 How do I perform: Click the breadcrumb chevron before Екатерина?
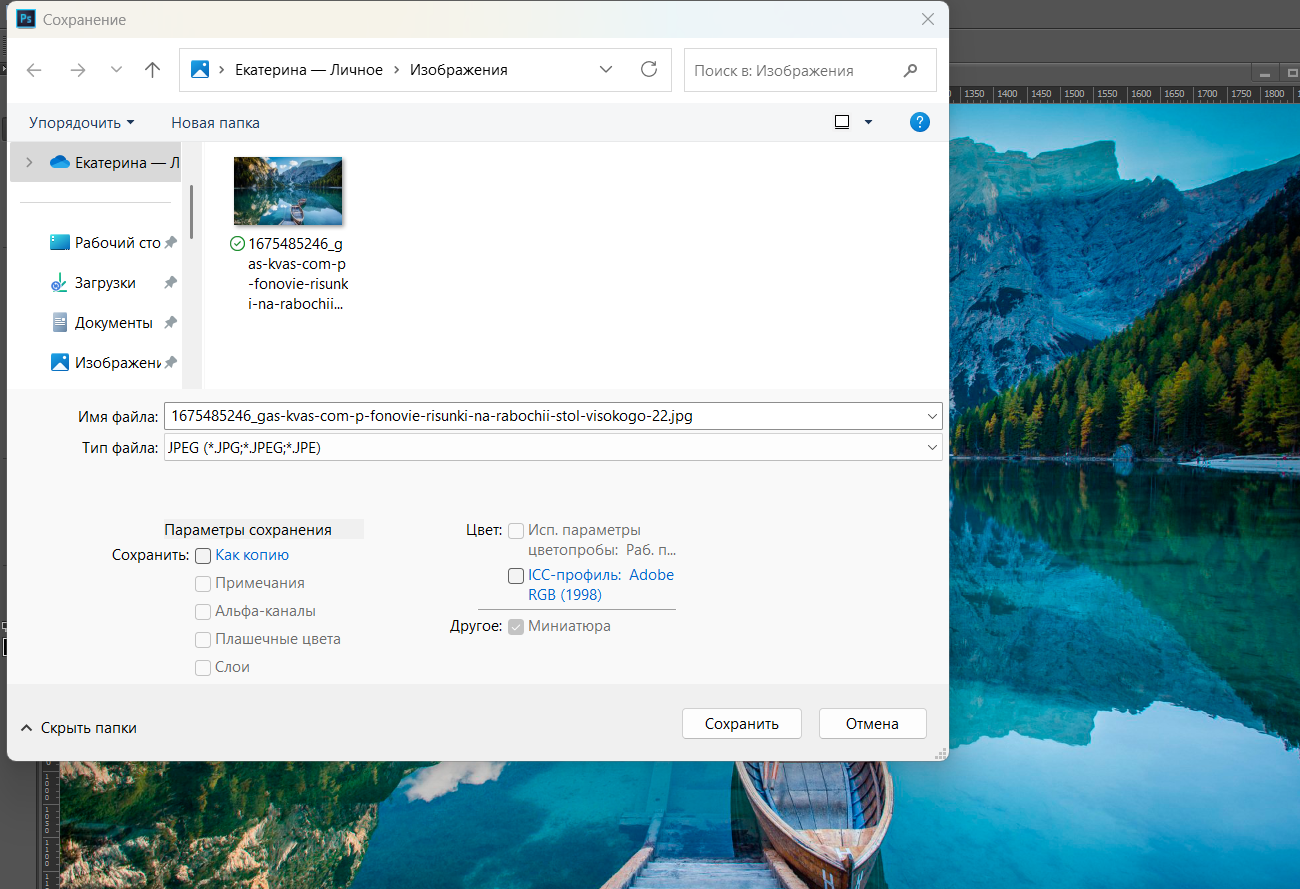(221, 70)
